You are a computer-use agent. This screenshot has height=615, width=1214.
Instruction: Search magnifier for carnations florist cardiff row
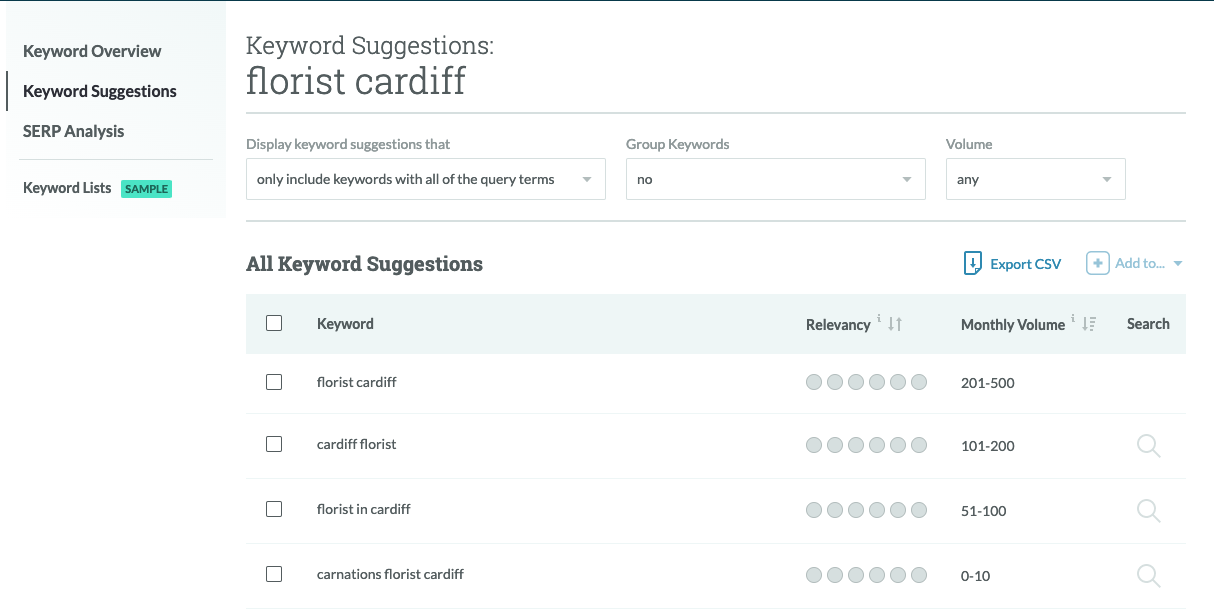1148,576
